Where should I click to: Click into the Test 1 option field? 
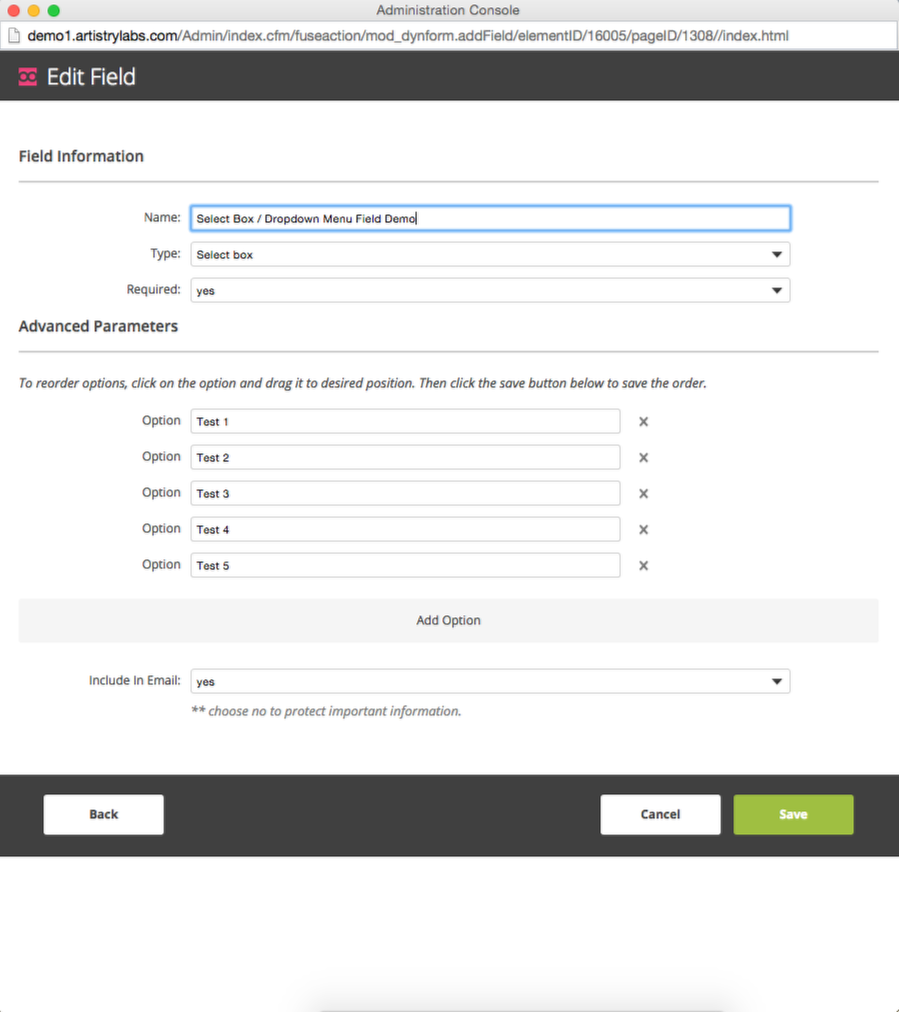[x=405, y=421]
